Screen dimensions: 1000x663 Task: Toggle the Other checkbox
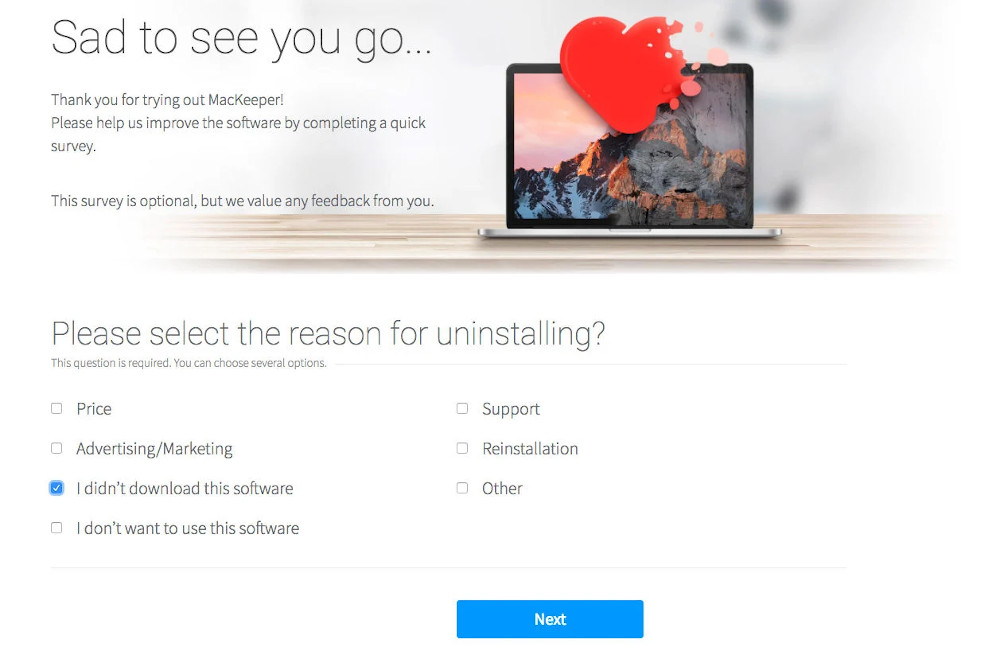pyautogui.click(x=462, y=488)
